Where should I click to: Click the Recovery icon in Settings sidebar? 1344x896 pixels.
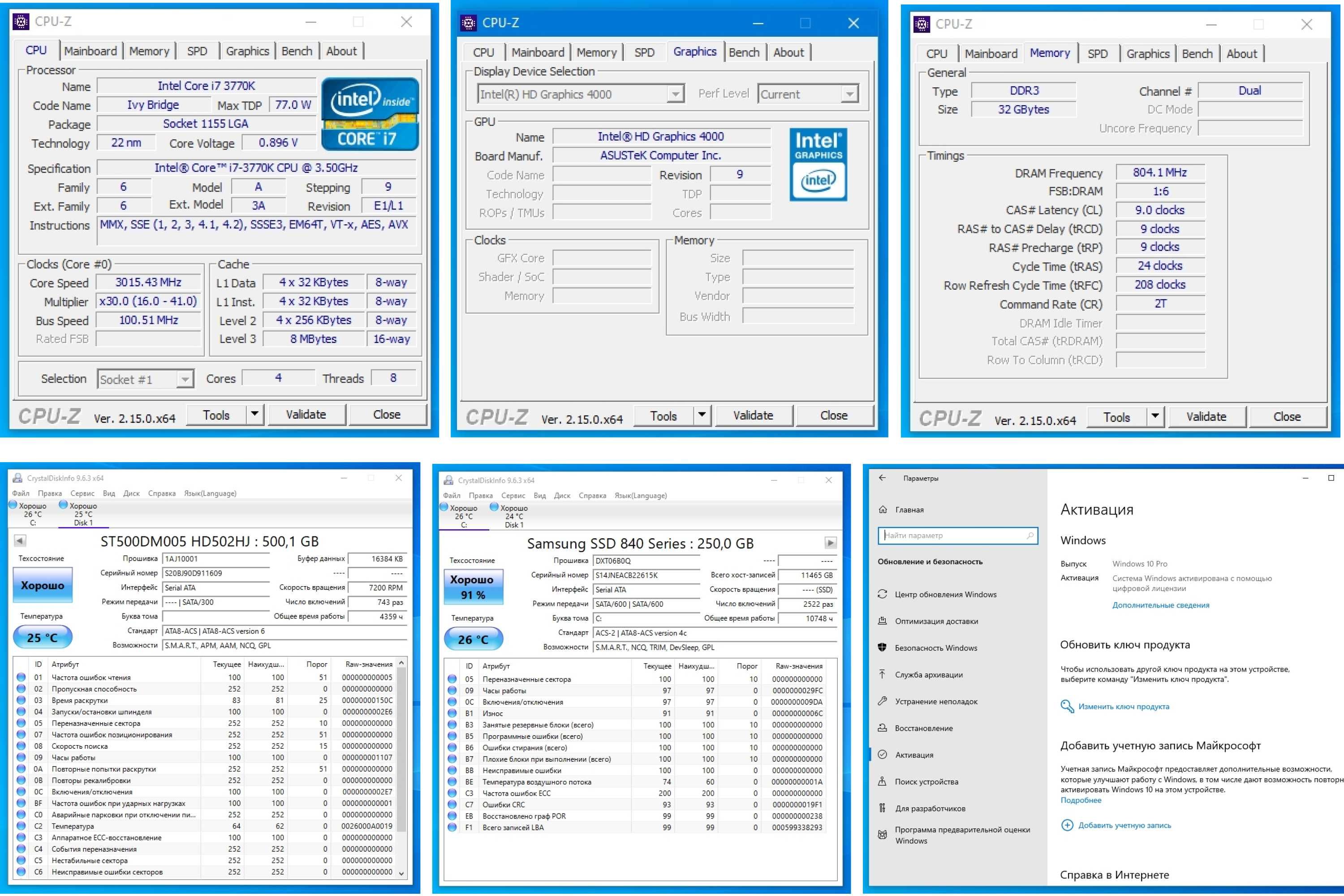click(882, 728)
